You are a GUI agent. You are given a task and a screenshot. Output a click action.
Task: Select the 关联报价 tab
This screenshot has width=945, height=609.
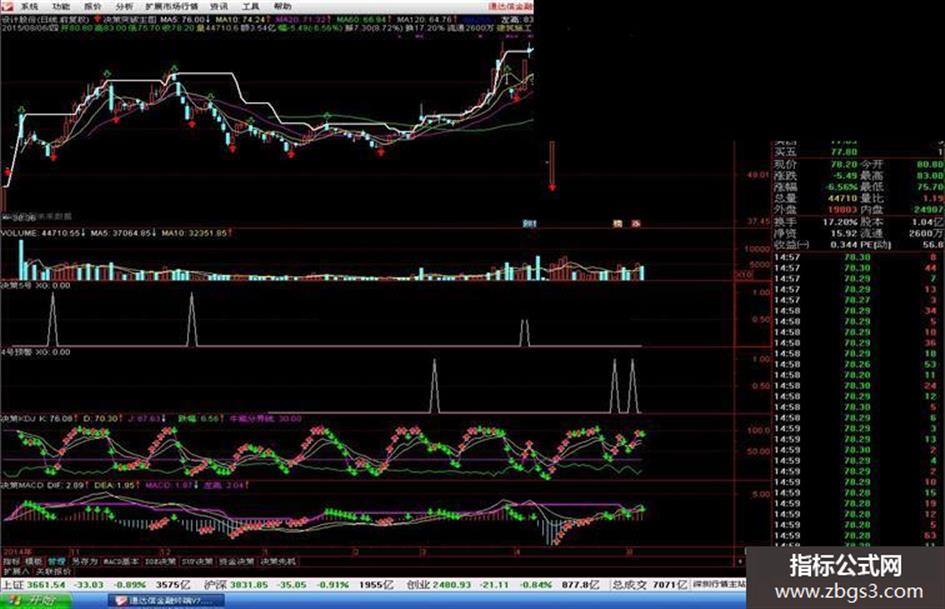tap(53, 570)
